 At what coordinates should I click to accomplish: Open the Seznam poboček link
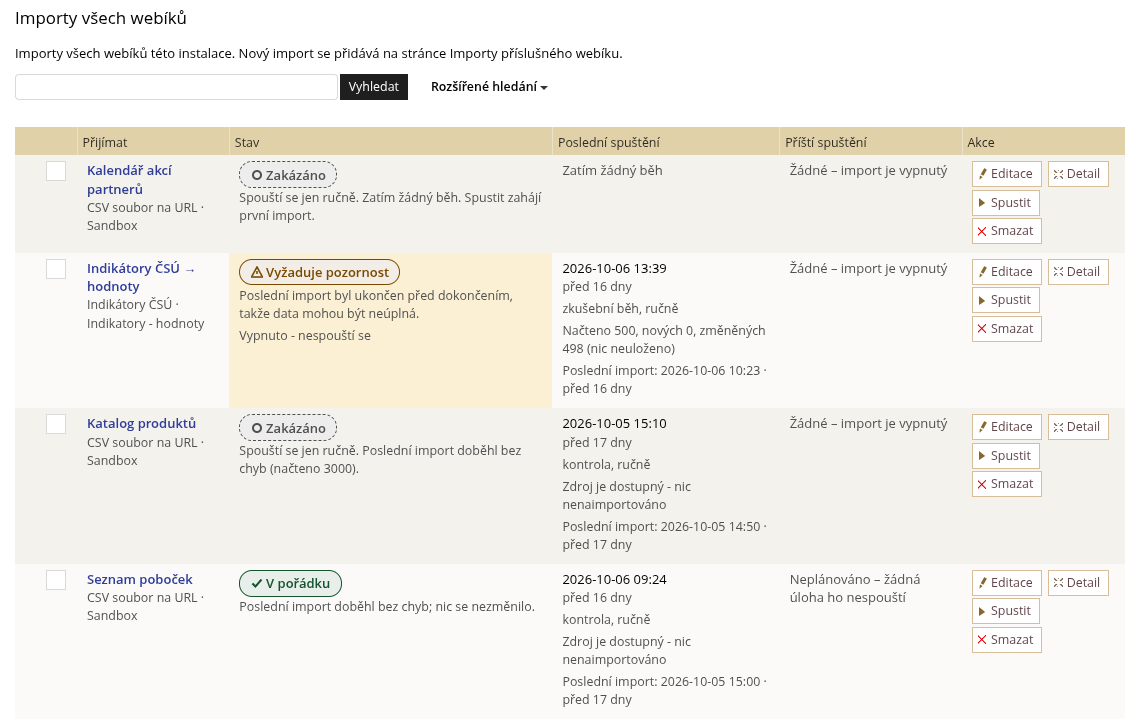(x=140, y=579)
